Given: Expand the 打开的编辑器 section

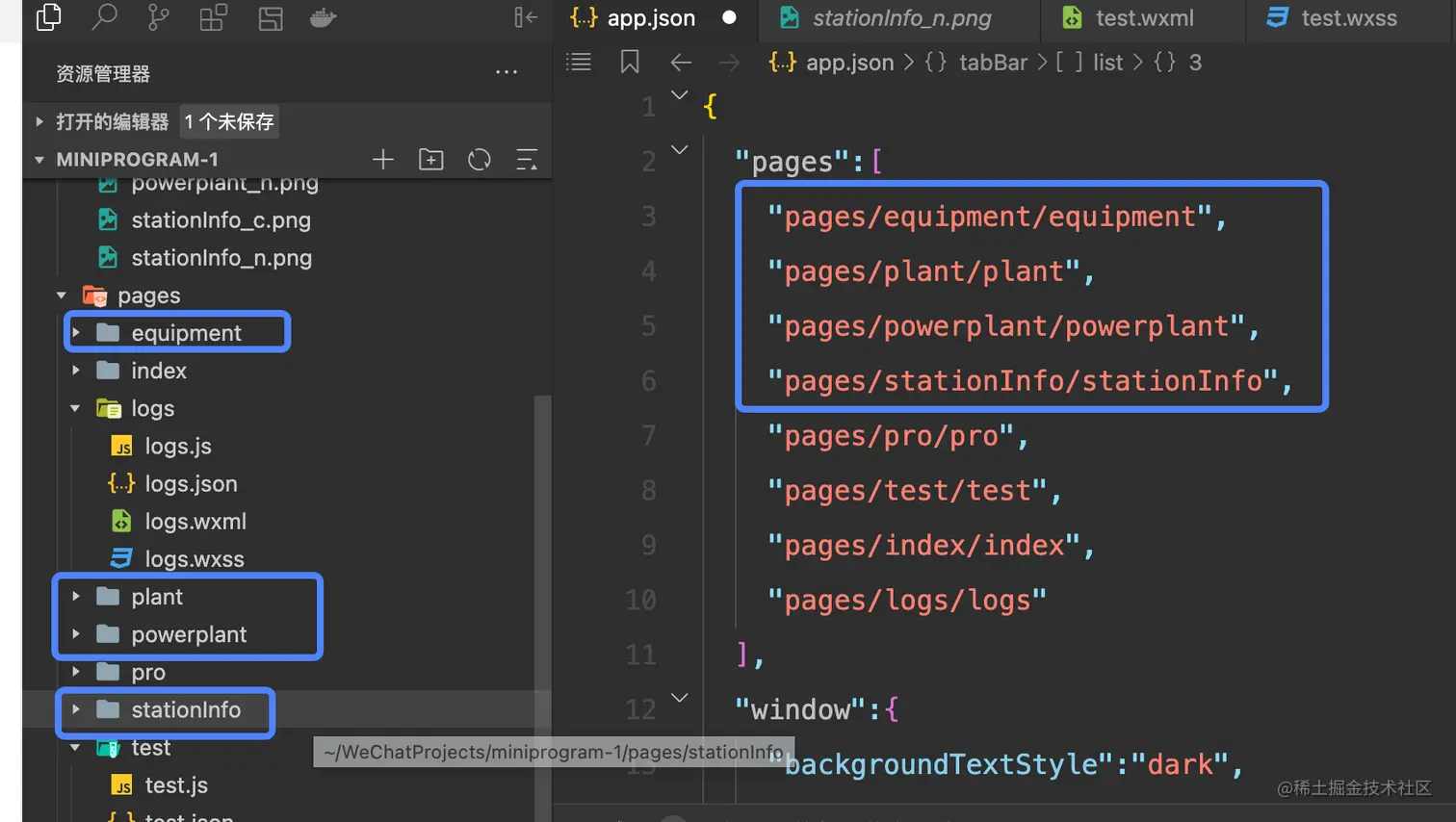Looking at the screenshot, I should pyautogui.click(x=39, y=121).
